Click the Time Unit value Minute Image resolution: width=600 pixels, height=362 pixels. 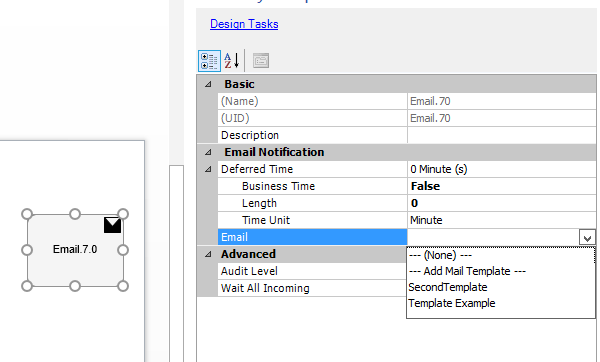(x=502, y=220)
